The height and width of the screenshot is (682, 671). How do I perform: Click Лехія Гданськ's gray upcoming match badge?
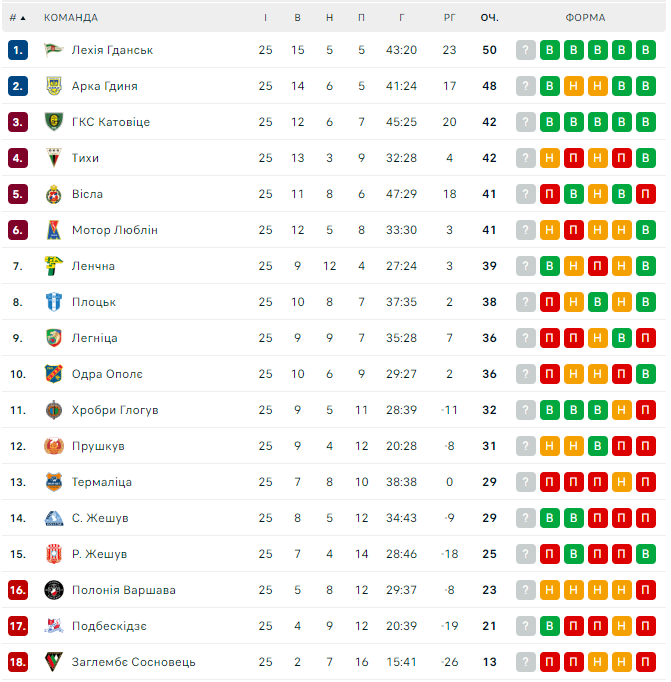coord(526,50)
